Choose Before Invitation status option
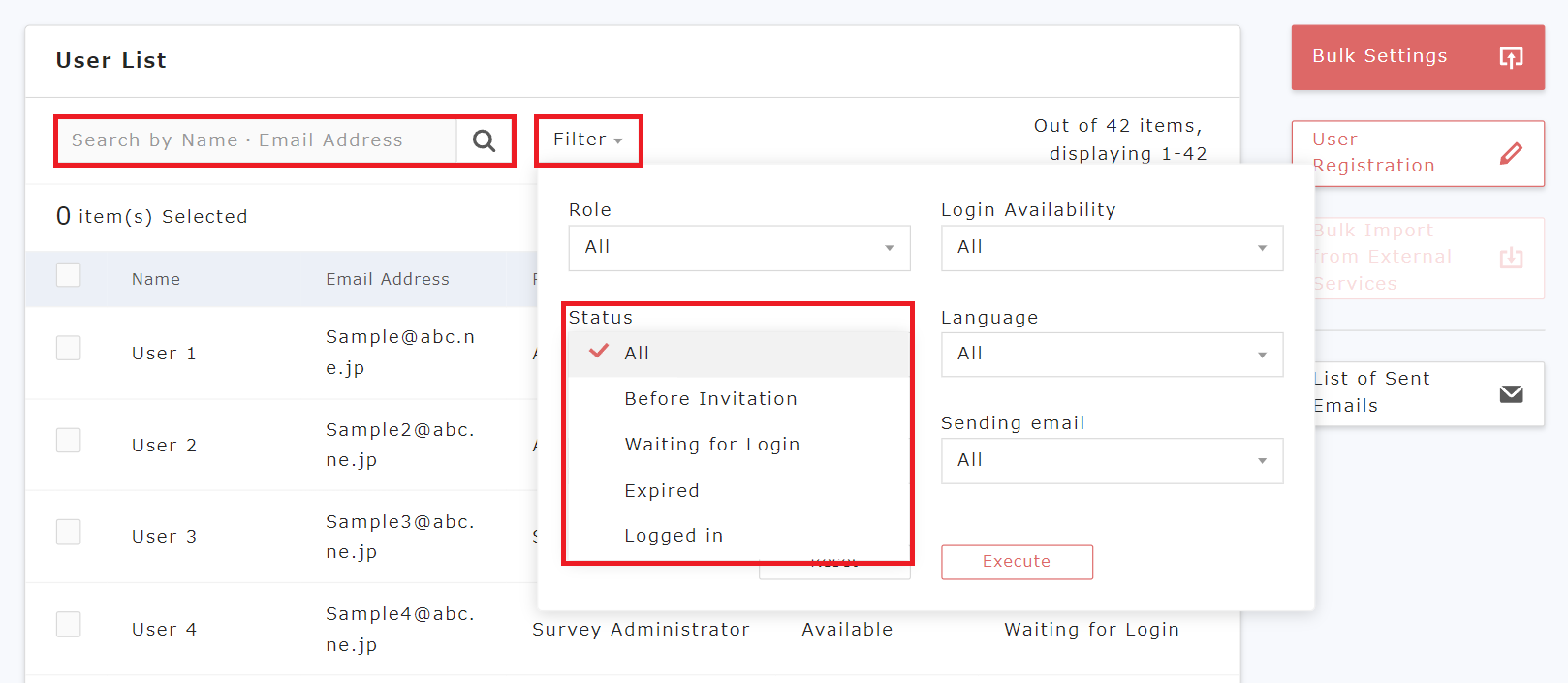Viewport: 1568px width, 683px height. 710,399
